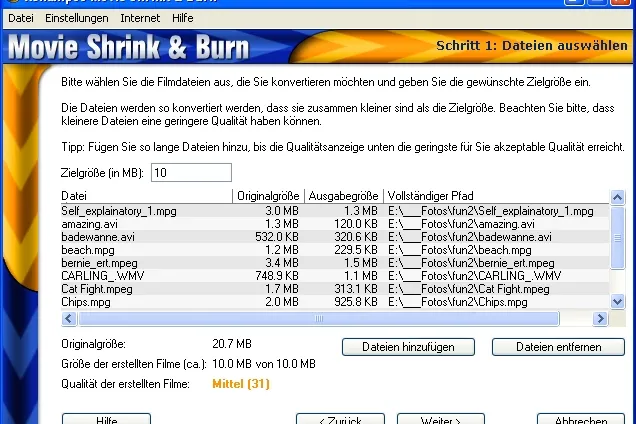Select the Chips.mpg file row
636x424 pixels.
point(335,302)
